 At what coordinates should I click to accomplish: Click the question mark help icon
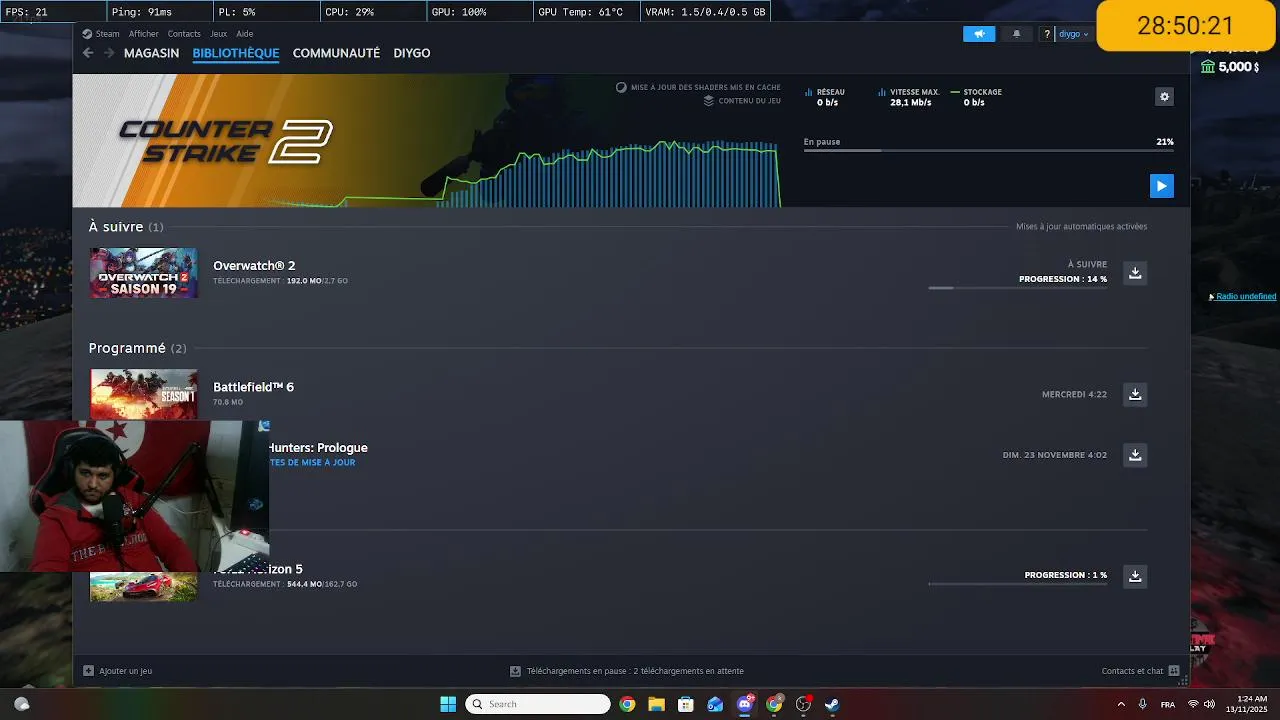click(x=1047, y=34)
